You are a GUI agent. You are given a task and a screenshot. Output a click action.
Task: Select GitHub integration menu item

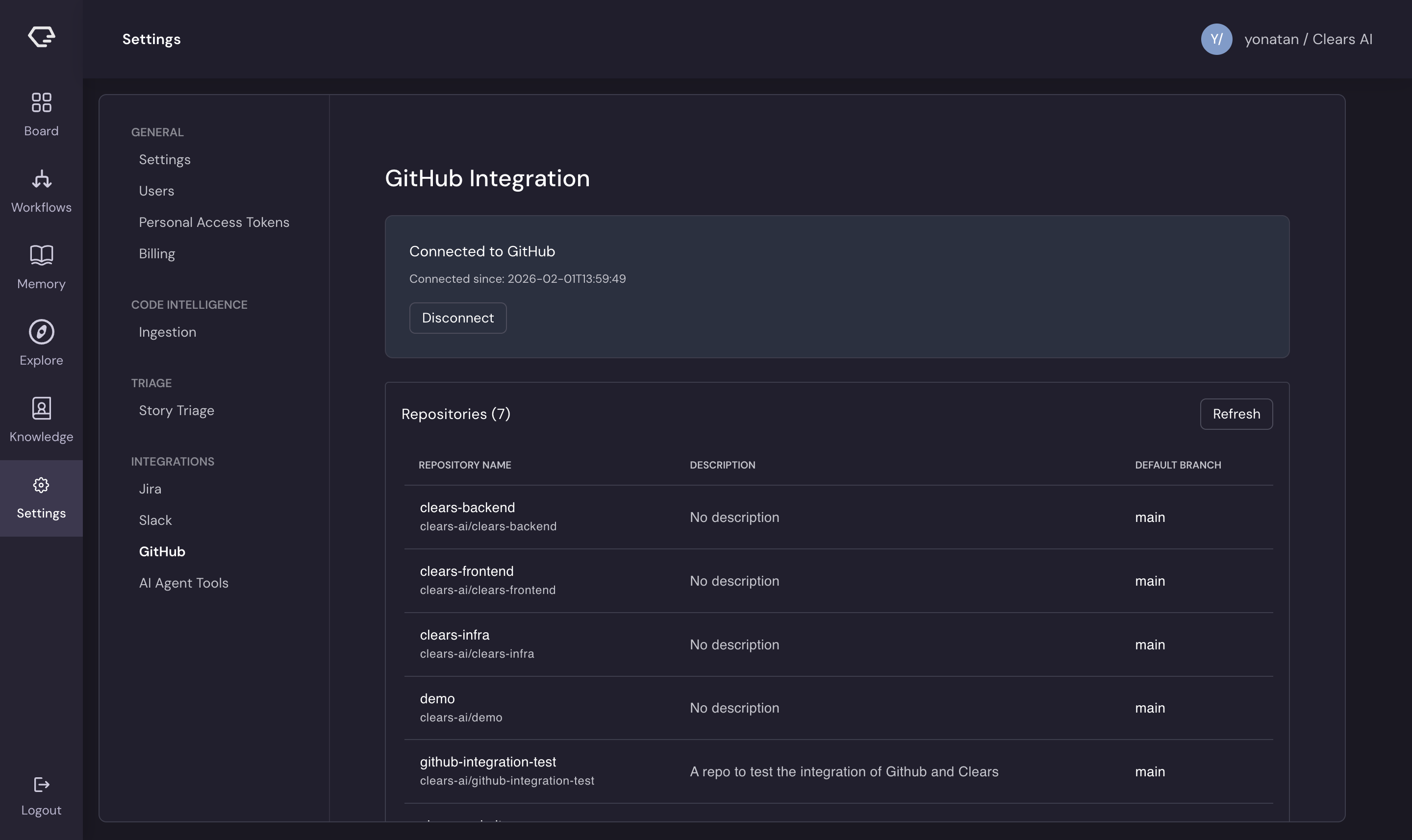(x=162, y=552)
